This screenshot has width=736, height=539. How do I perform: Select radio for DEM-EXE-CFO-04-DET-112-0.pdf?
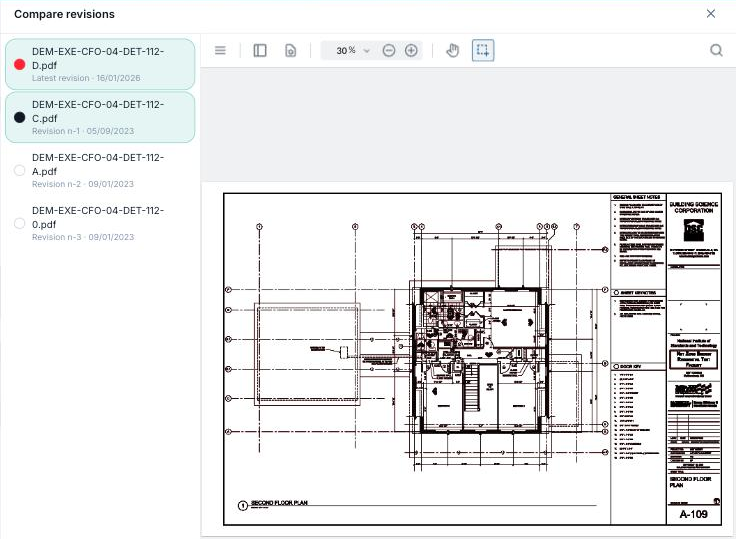(x=20, y=223)
